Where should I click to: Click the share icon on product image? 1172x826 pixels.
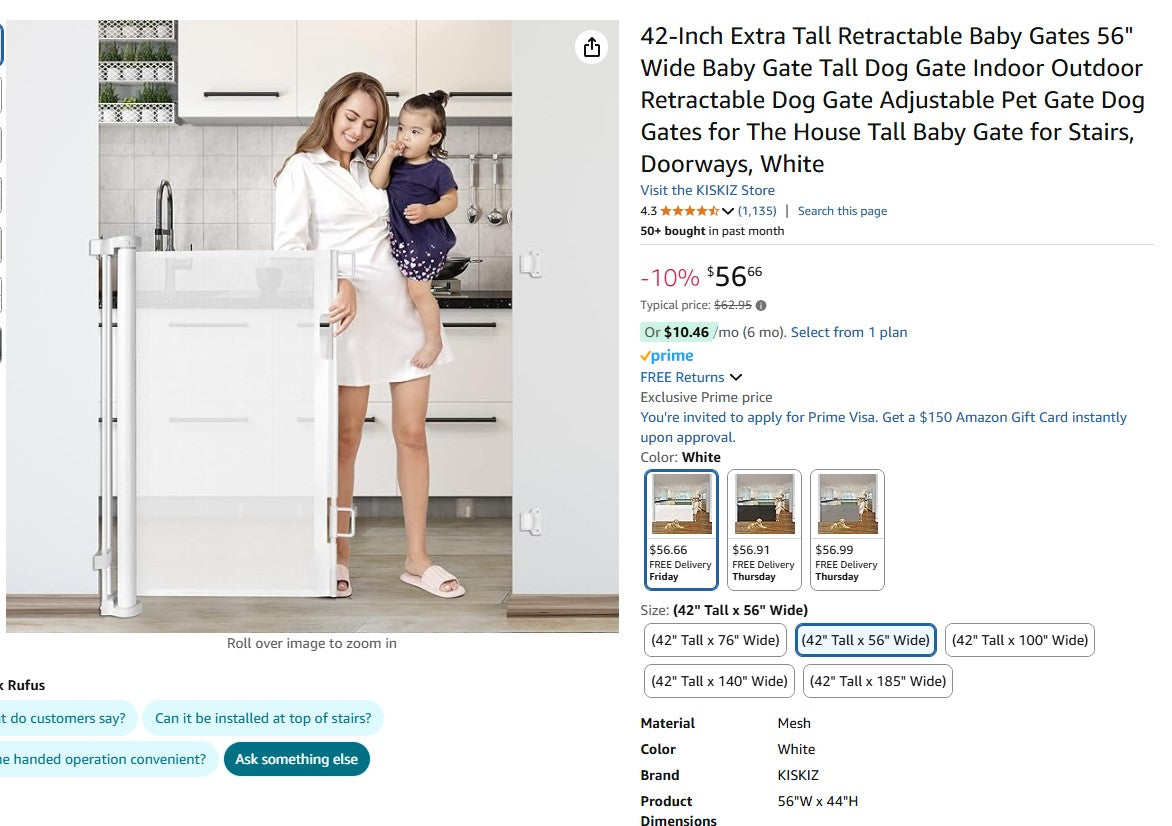coord(592,47)
